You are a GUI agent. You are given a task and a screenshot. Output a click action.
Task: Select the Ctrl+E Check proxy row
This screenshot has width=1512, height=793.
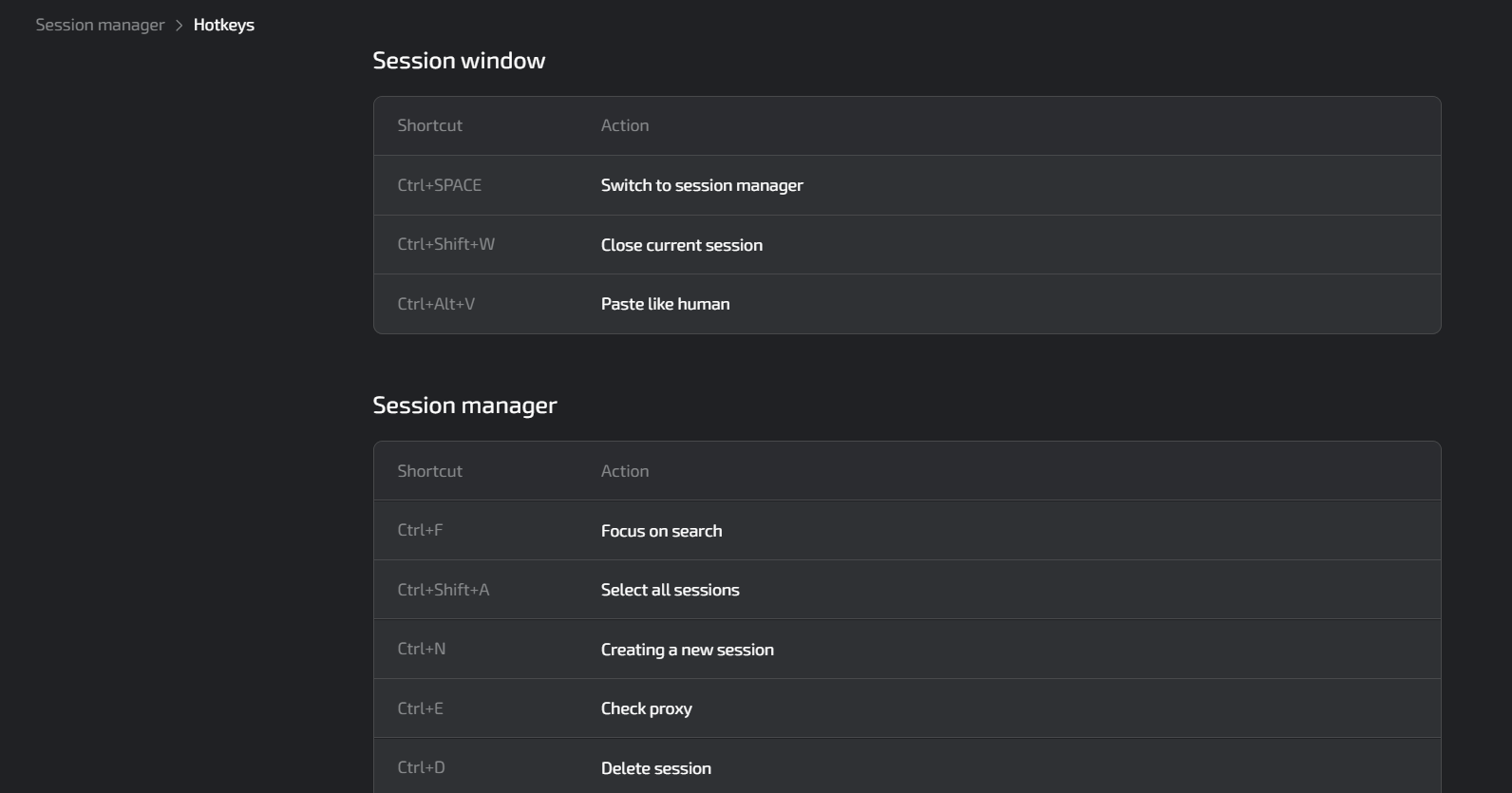(x=646, y=708)
